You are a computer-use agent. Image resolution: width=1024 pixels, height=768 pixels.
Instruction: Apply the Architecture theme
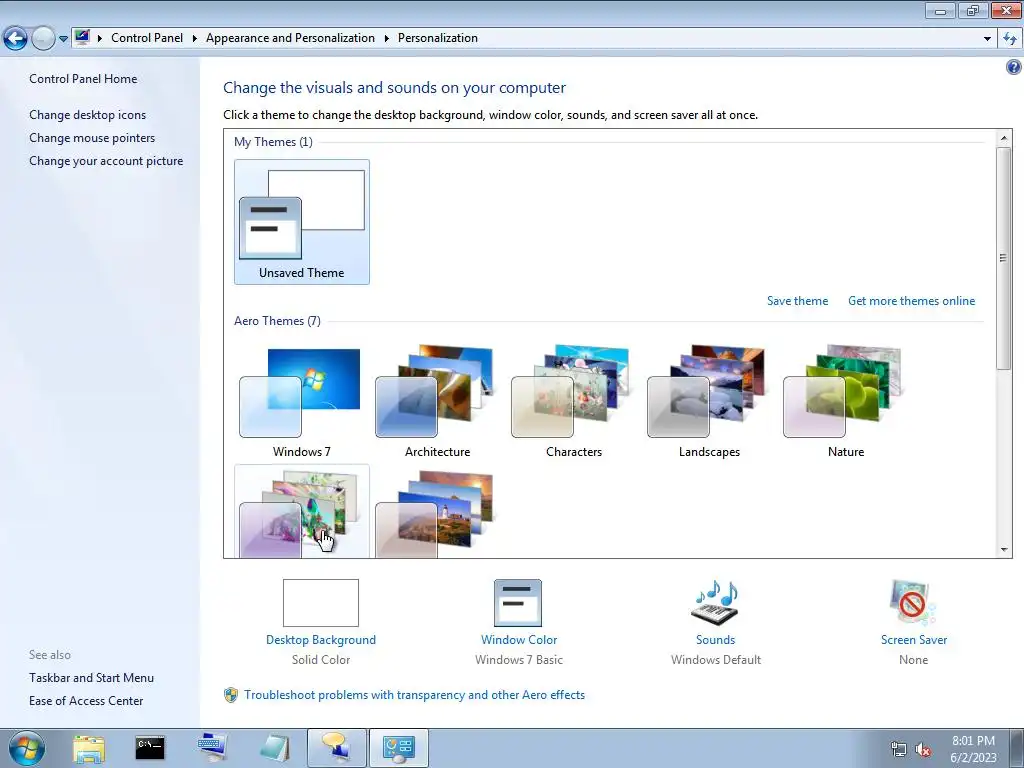438,401
